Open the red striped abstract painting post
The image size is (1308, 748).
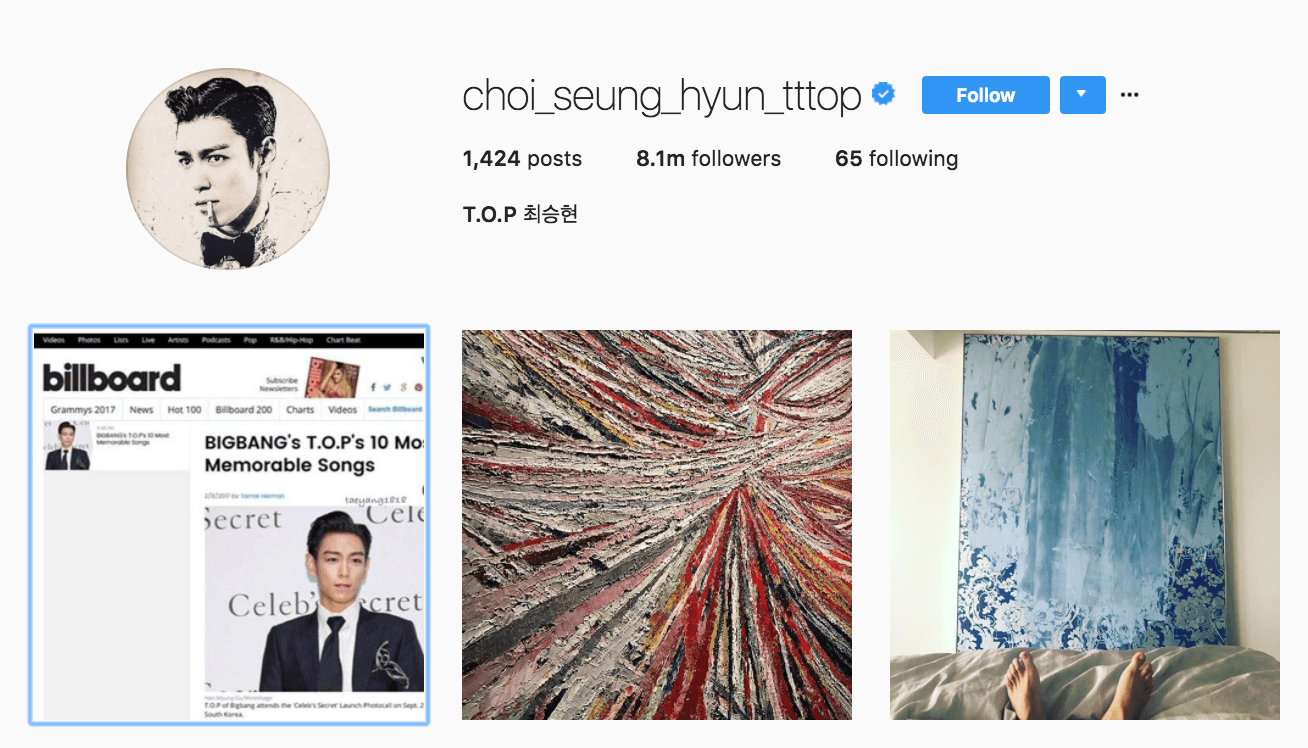(657, 525)
